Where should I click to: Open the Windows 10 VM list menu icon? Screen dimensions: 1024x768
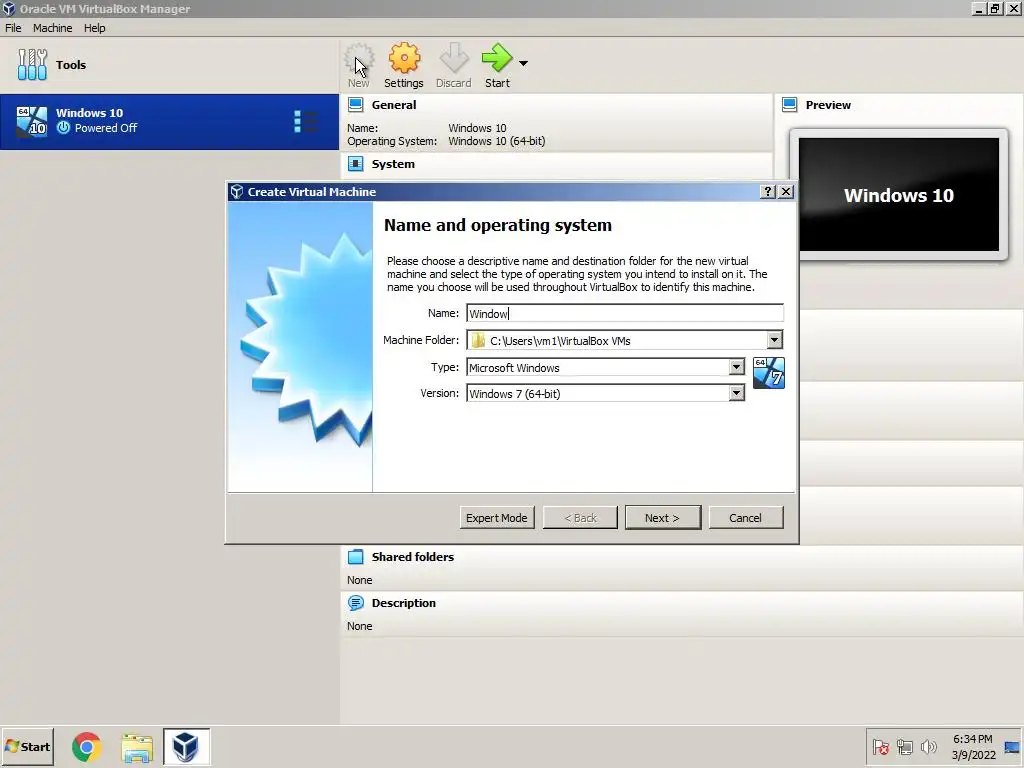point(305,121)
